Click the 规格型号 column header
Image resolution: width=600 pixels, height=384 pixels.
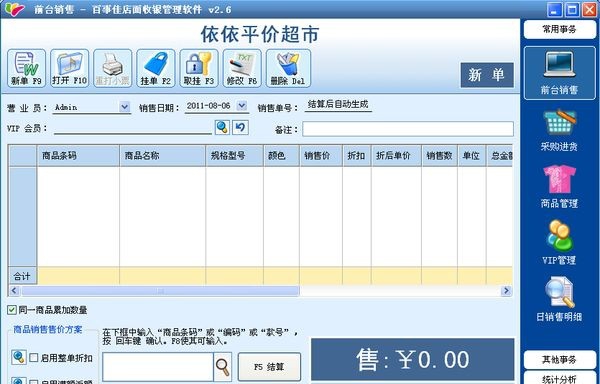[x=235, y=156]
